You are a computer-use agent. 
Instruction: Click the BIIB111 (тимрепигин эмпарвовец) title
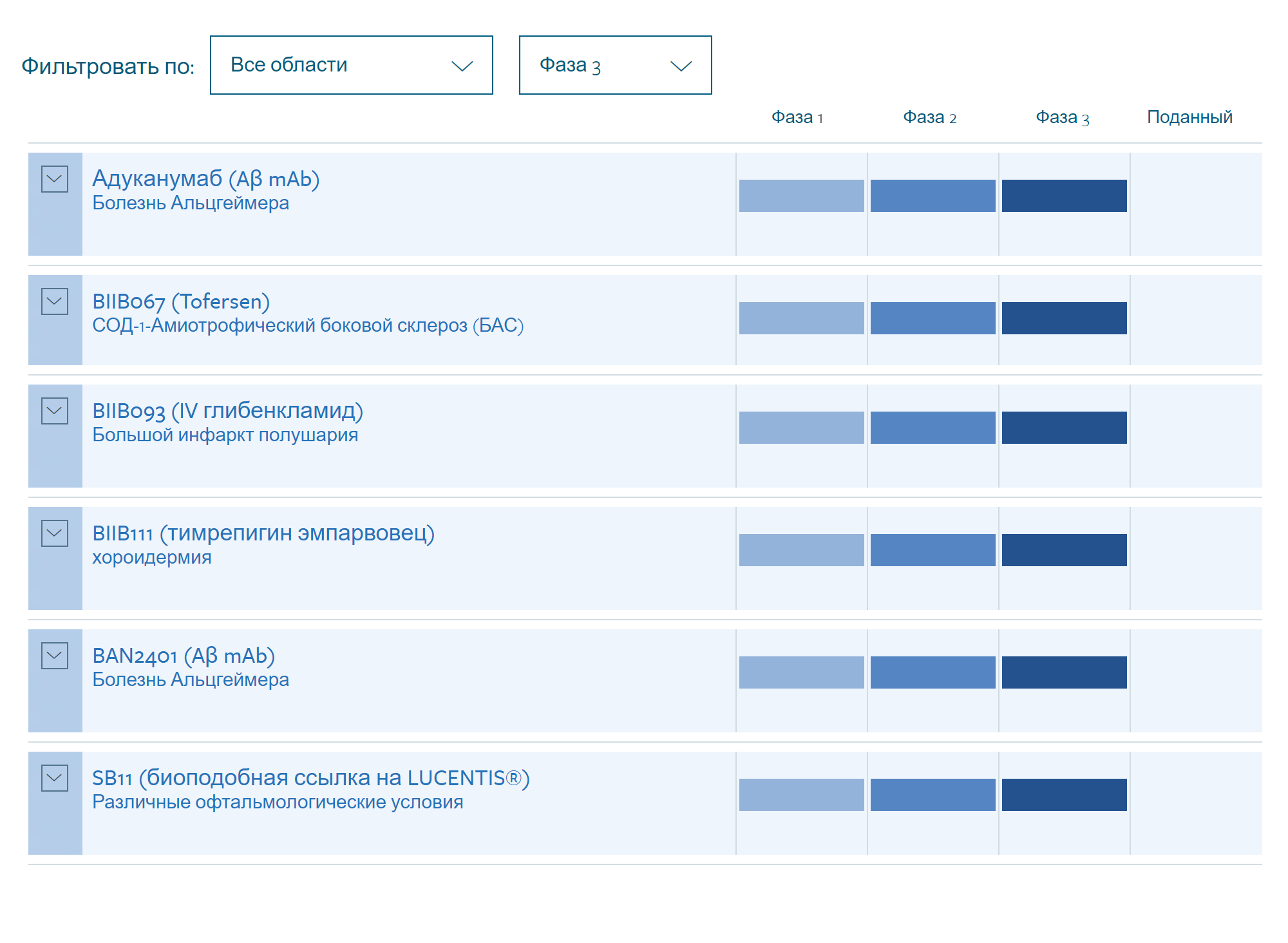point(263,533)
